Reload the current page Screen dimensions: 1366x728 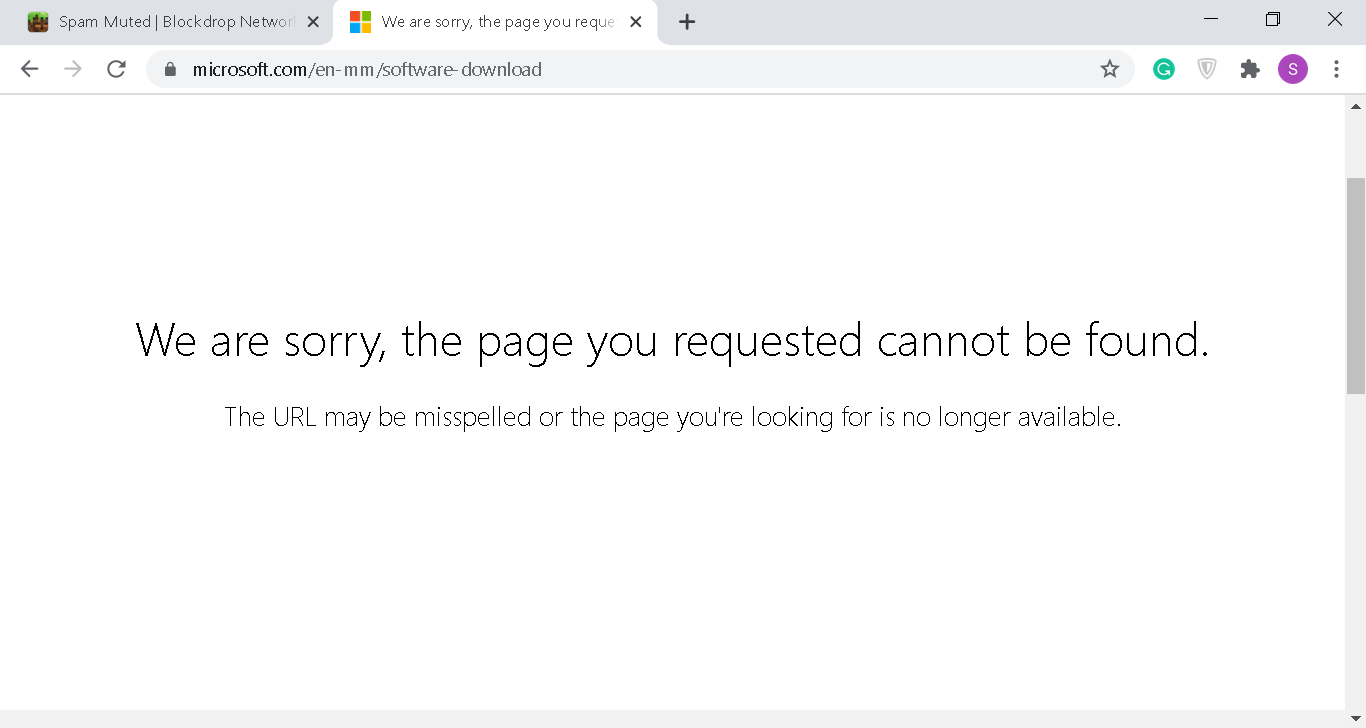point(116,69)
